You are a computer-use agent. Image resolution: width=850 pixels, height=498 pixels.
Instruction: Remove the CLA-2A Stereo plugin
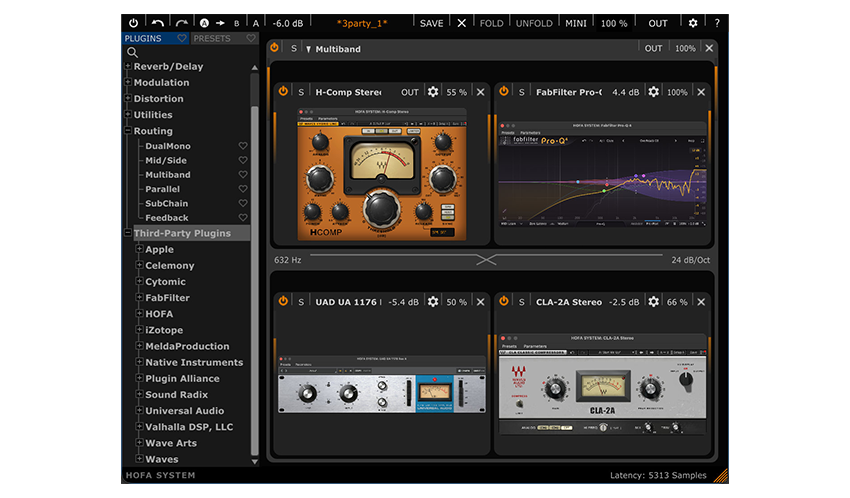pyautogui.click(x=701, y=302)
